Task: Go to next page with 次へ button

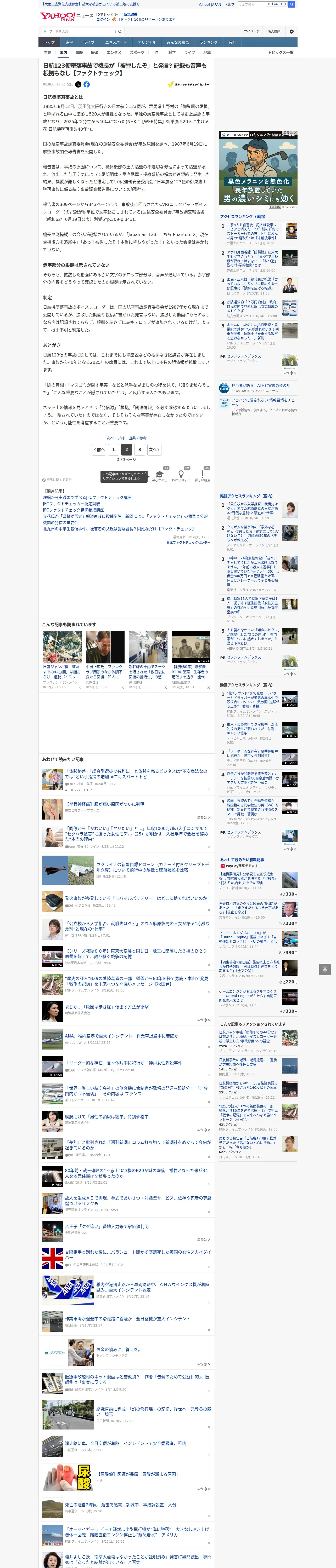Action: point(154,449)
